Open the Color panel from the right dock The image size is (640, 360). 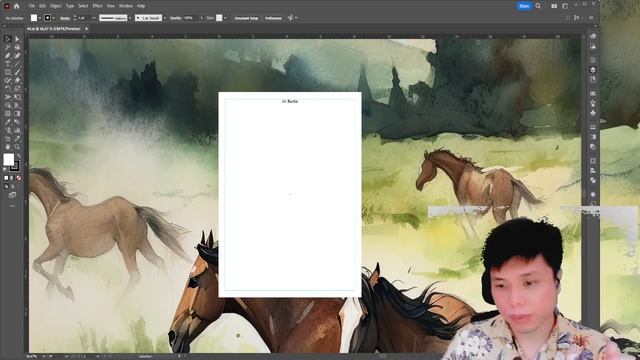[x=593, y=36]
